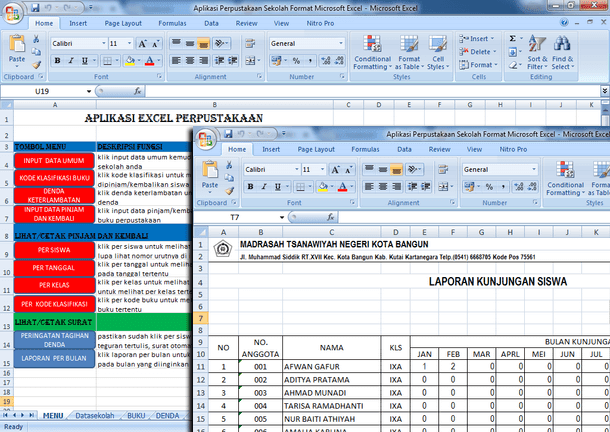Toggle Center alignment in front window
610x432 pixels.
pyautogui.click(x=383, y=186)
